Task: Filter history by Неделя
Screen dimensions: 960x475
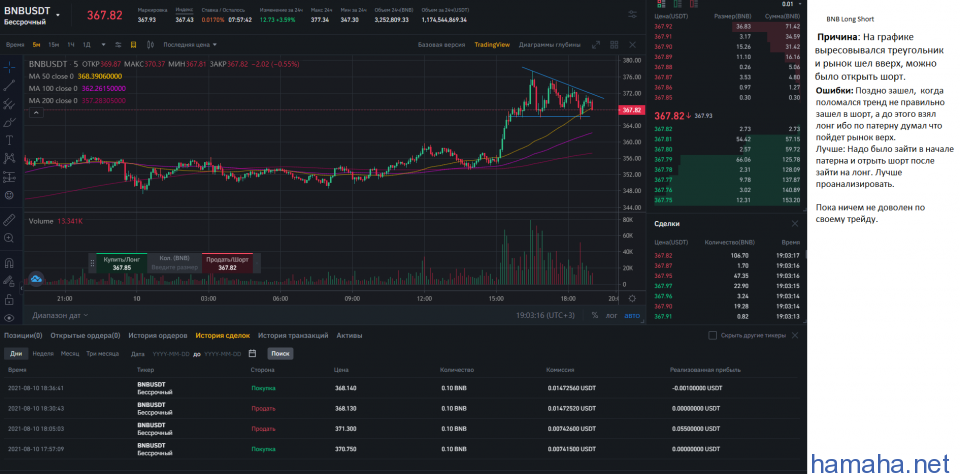Action: (43, 354)
